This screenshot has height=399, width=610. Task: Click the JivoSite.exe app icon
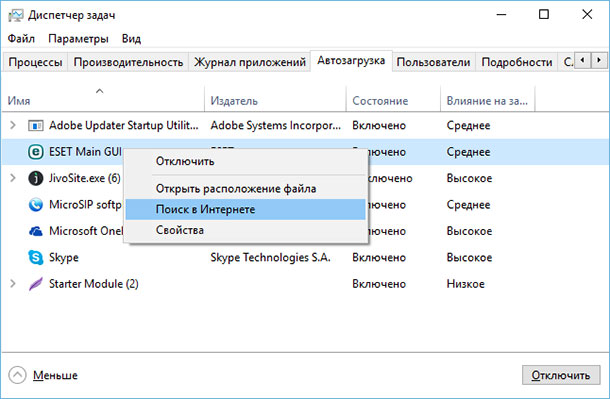point(35,178)
